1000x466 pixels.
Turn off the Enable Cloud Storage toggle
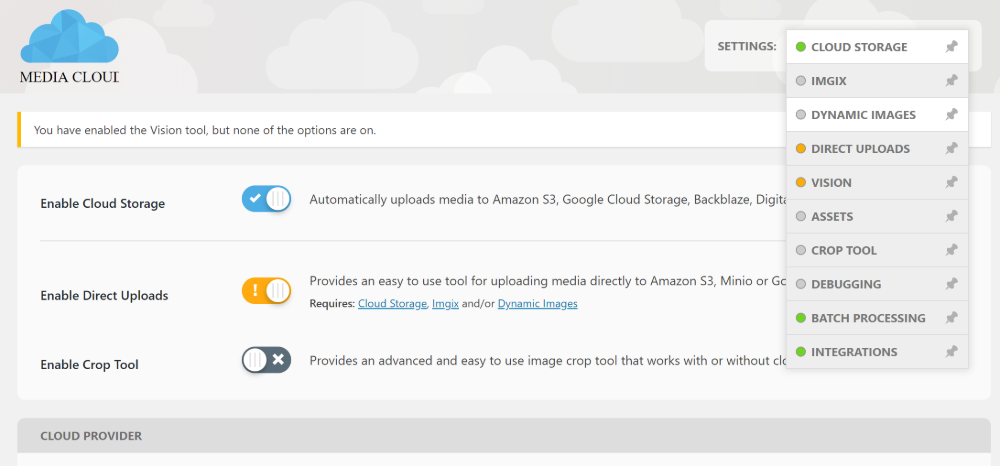(266, 199)
